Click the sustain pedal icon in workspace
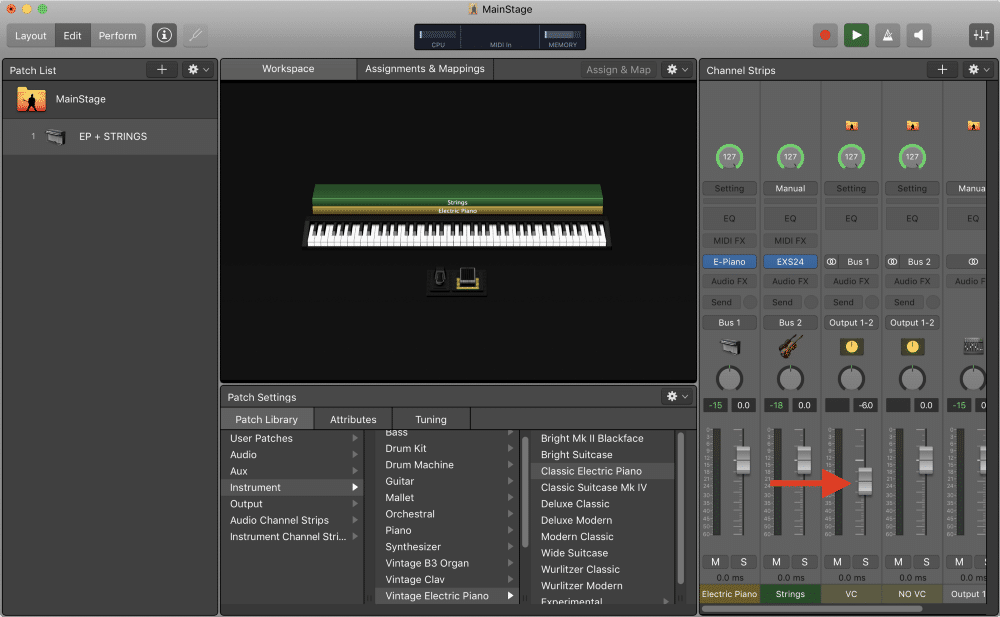The image size is (1000, 617). [x=439, y=279]
